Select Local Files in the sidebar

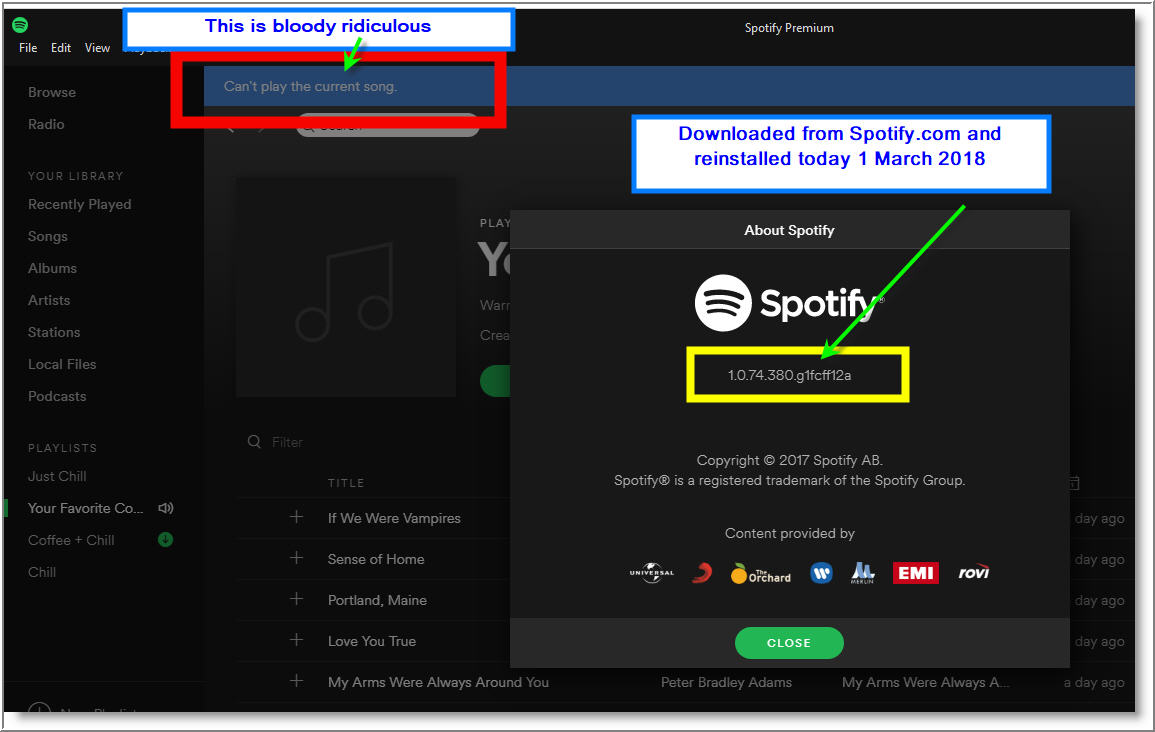coord(62,365)
